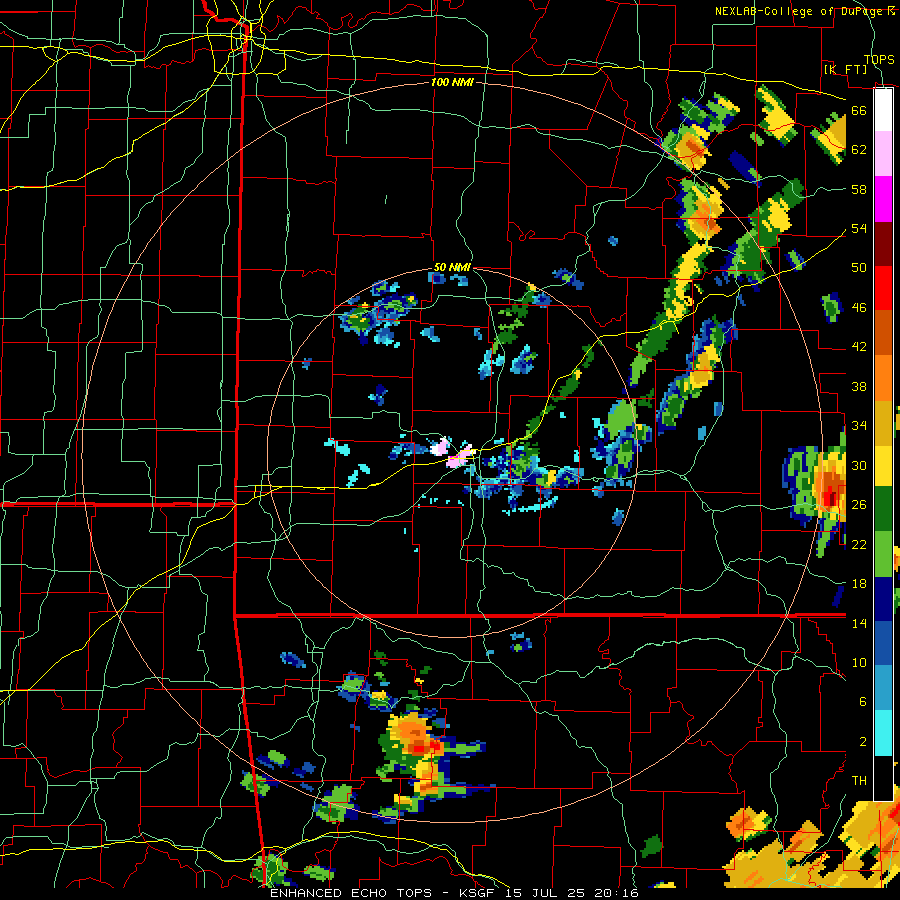Select the magenta legend swatch

tap(883, 199)
